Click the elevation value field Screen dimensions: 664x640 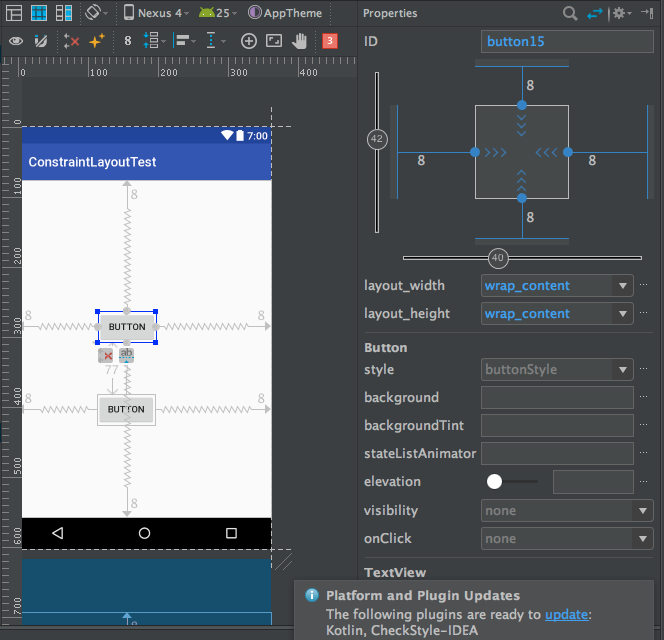[593, 482]
